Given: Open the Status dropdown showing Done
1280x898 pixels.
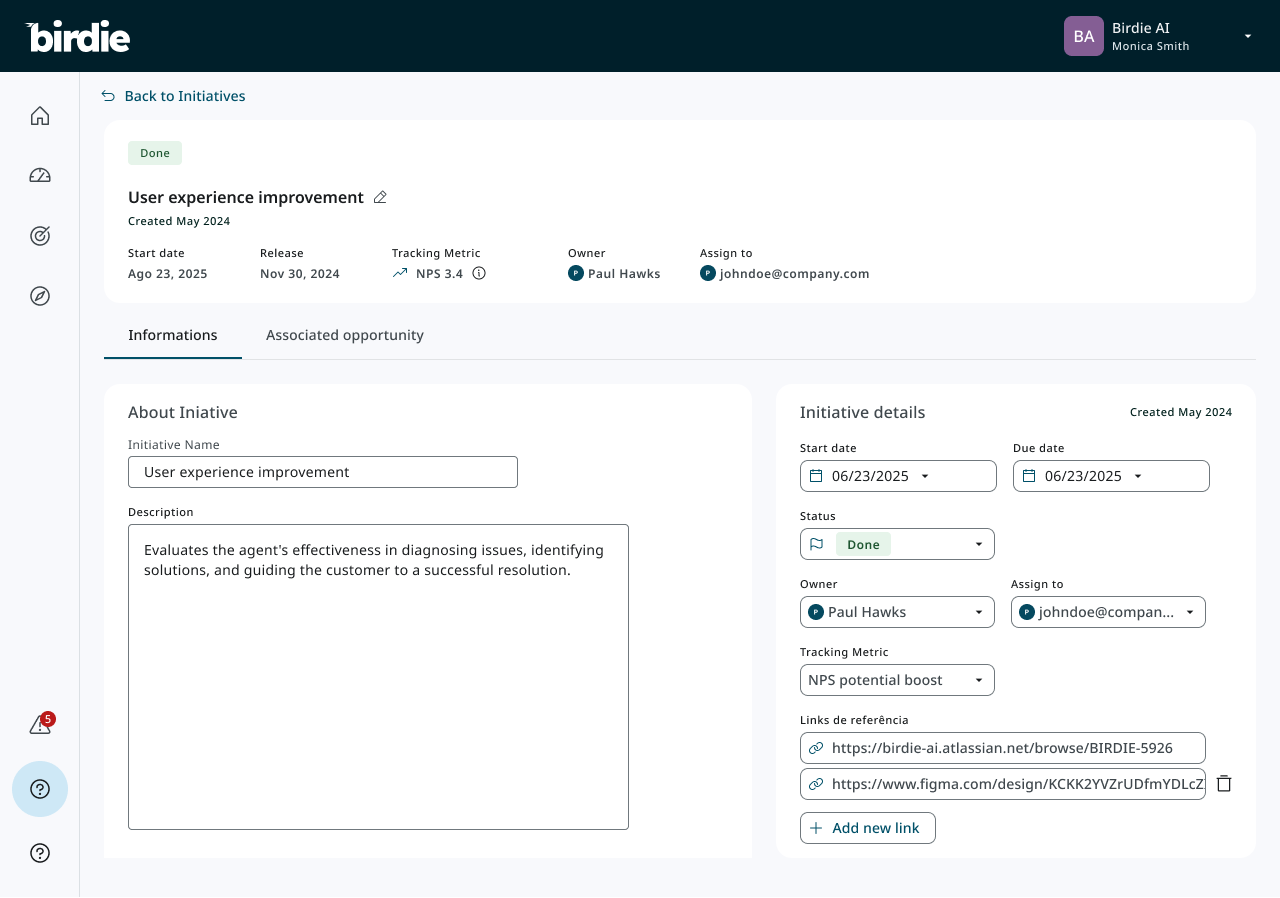Looking at the screenshot, I should pos(897,544).
